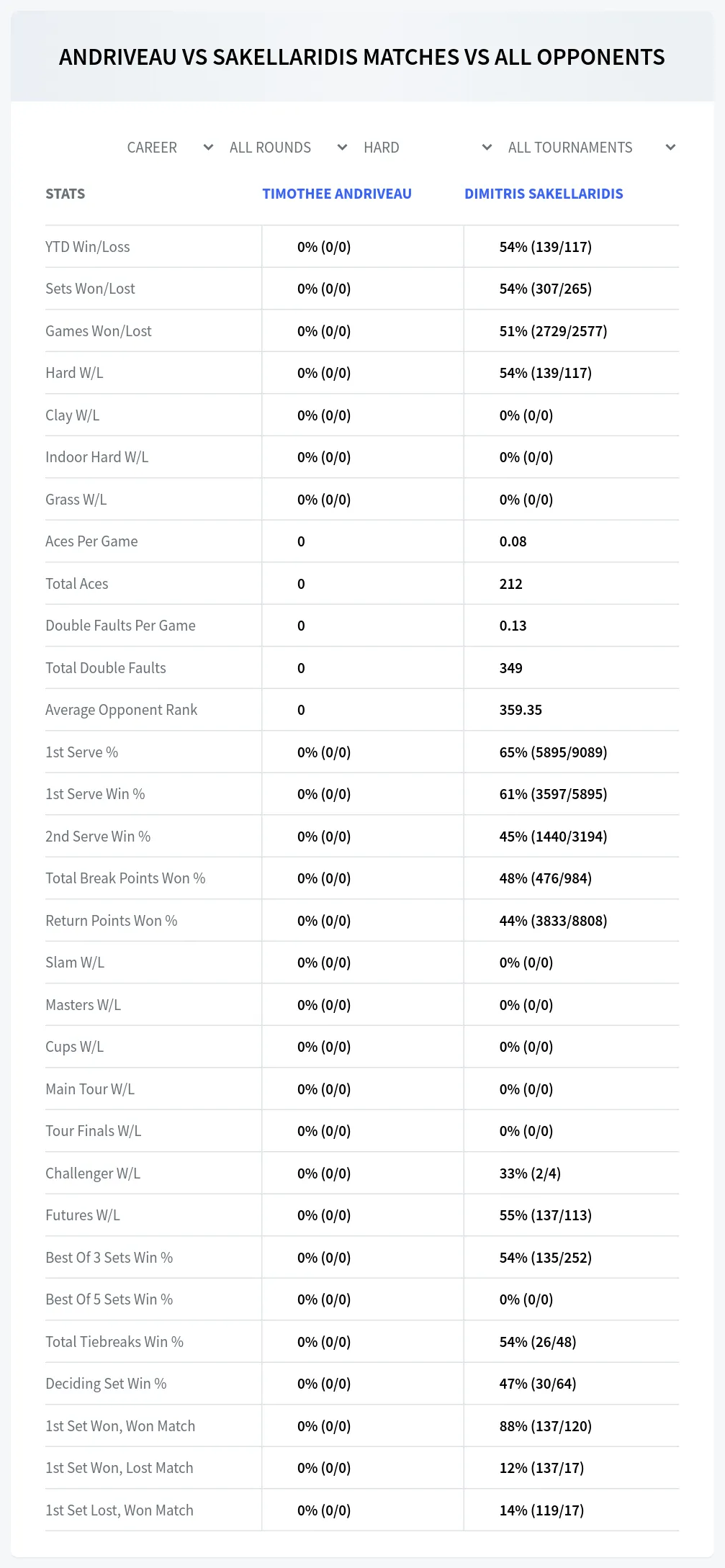Screen dimensions: 725x1568
Task: Click chevron arrow next to ALL TOURNAMENTS
Action: [x=670, y=148]
